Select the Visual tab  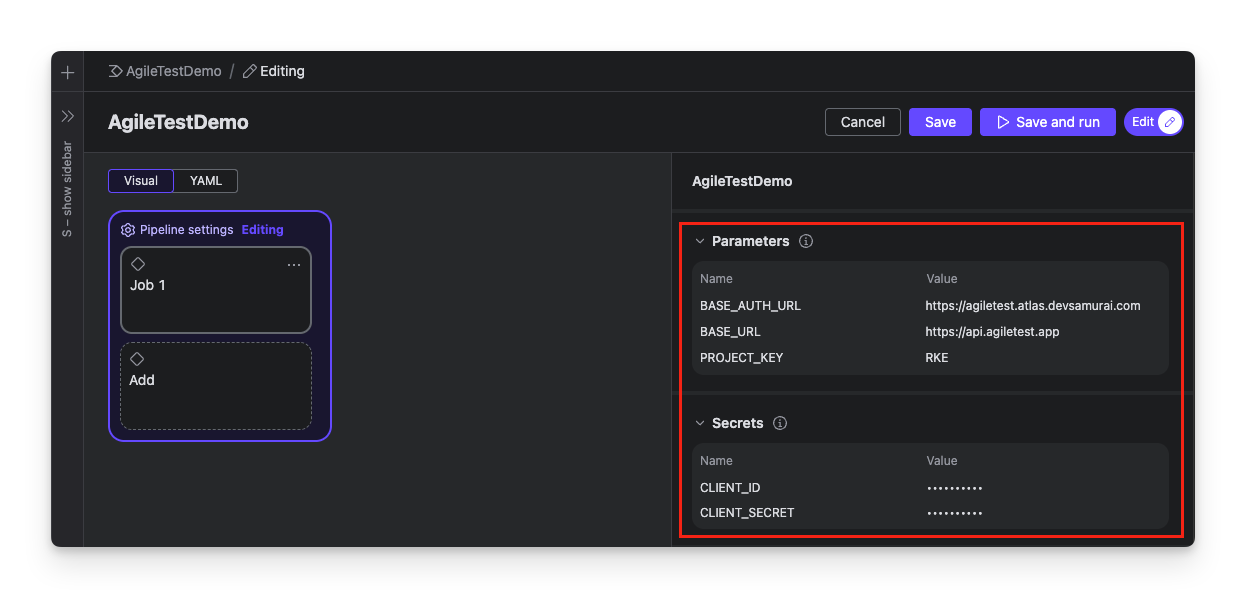point(141,181)
